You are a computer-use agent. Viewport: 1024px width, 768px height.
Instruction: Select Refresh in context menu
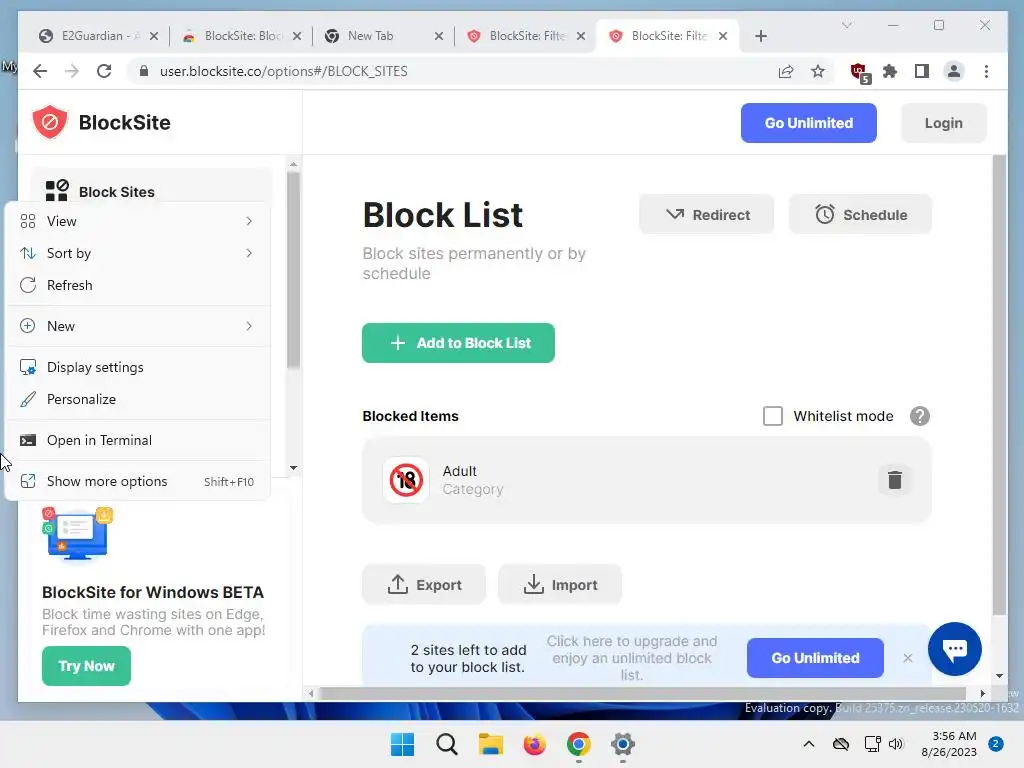click(138, 285)
